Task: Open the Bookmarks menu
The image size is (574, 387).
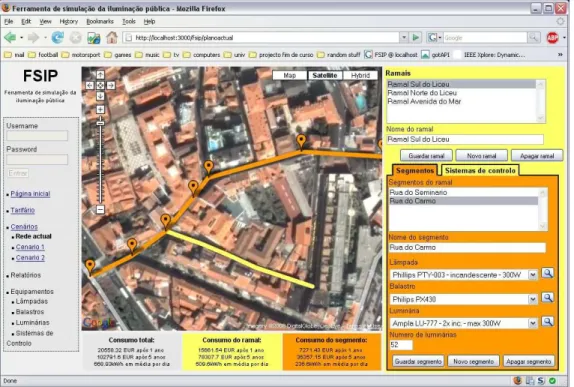Action: coord(100,21)
